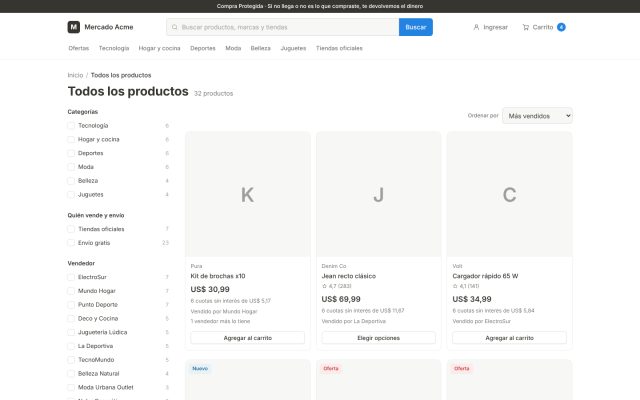Check the Tiendas oficiales filter
The width and height of the screenshot is (640, 400).
71,229
